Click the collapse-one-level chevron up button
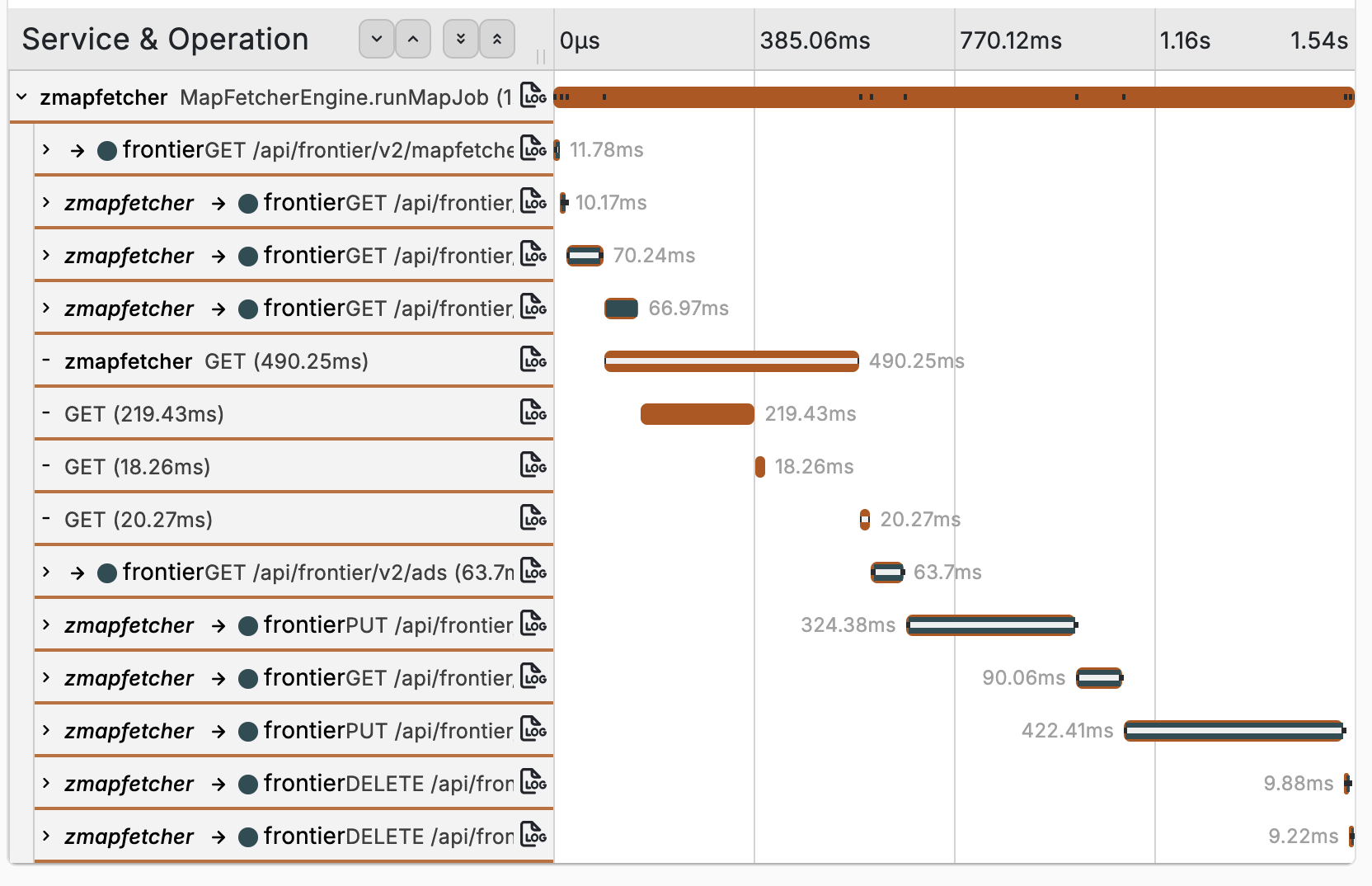The height and width of the screenshot is (886, 1372). pos(413,40)
